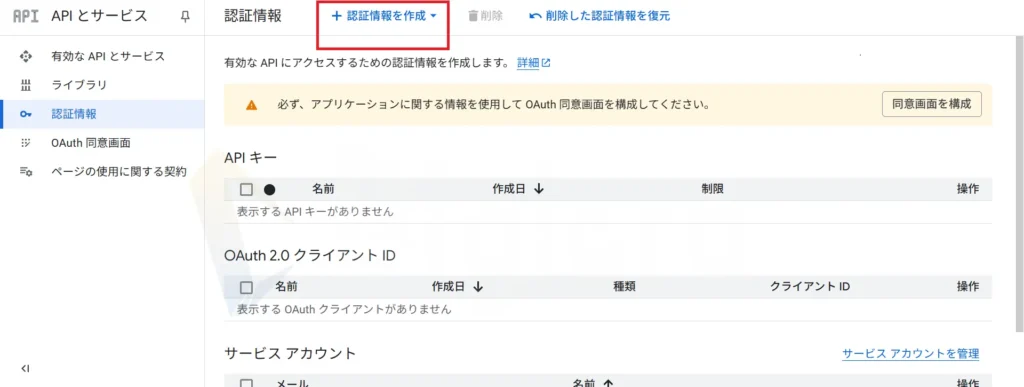Click 表示する API キーがありません text

pyautogui.click(x=315, y=212)
